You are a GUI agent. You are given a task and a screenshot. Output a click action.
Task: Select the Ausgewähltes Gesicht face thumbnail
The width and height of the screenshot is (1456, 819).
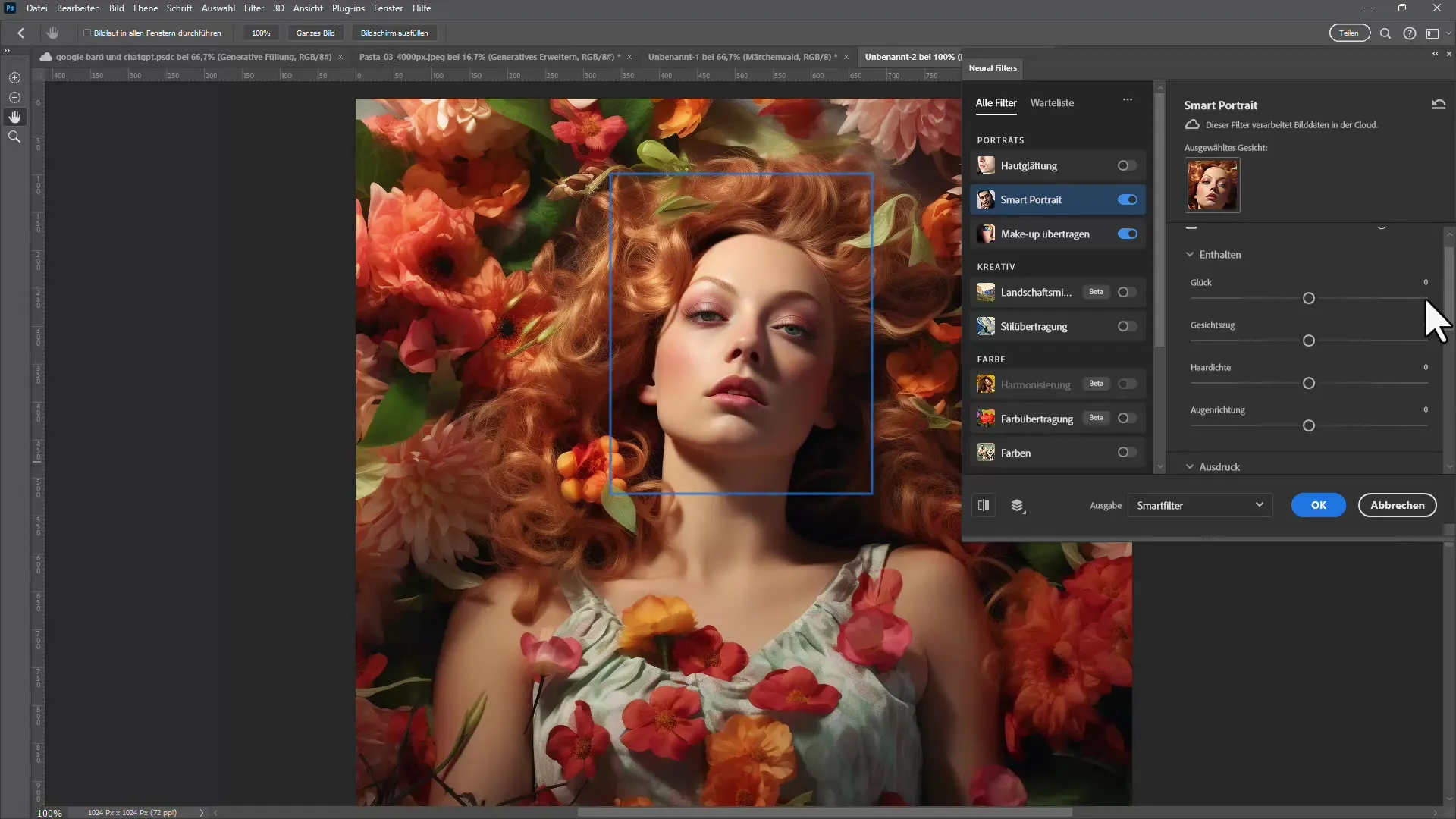coord(1212,185)
